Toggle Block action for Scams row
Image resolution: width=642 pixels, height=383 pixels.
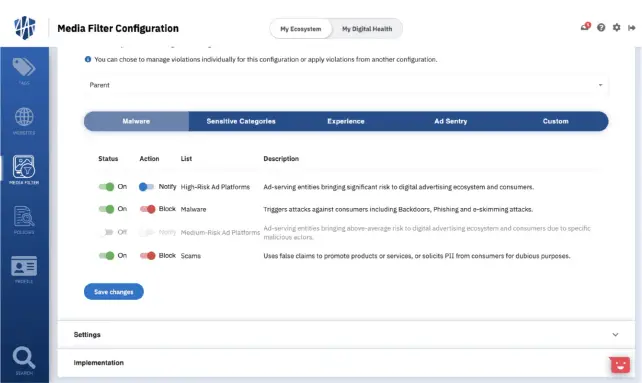[x=147, y=256]
